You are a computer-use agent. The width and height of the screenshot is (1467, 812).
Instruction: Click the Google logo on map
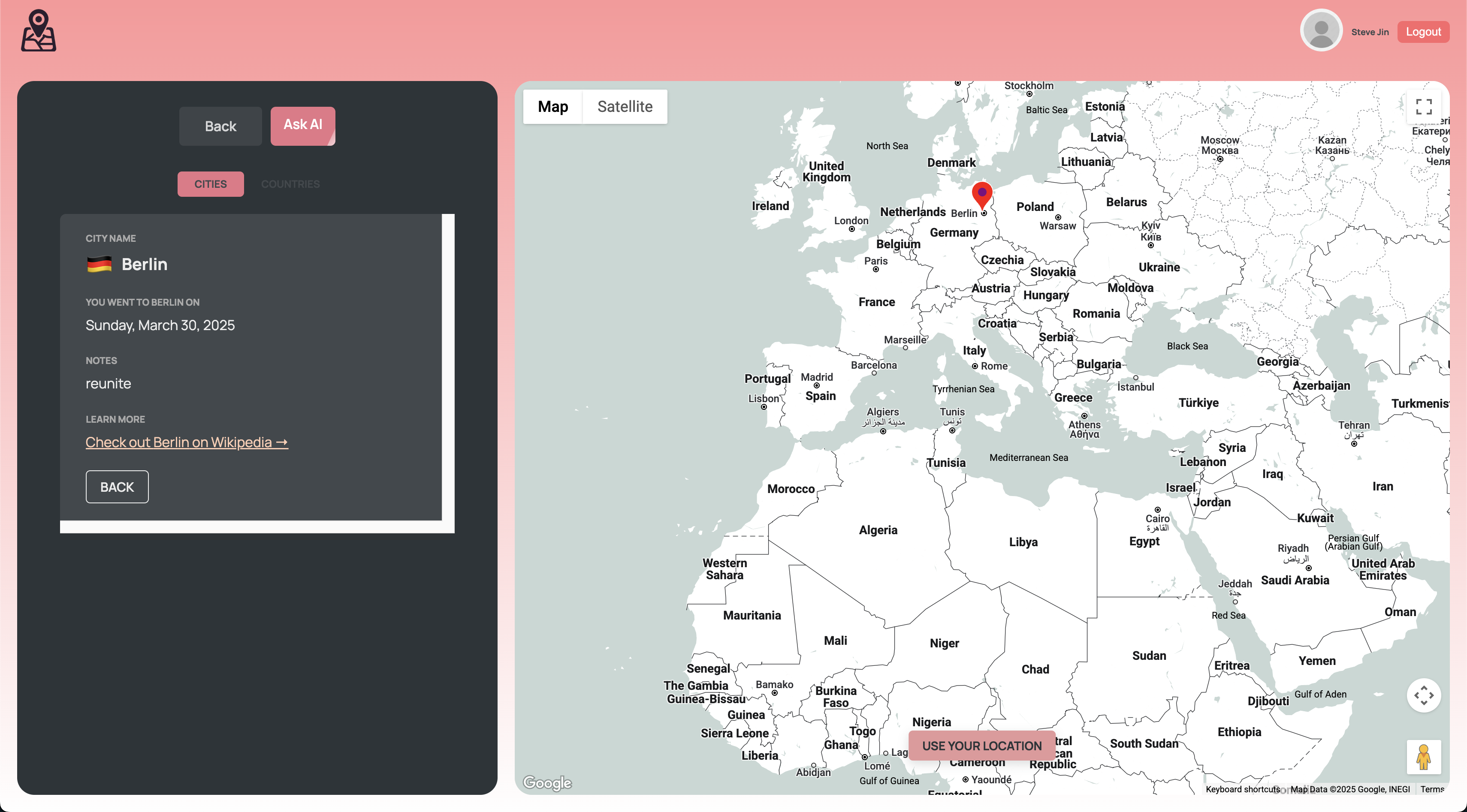point(547,783)
